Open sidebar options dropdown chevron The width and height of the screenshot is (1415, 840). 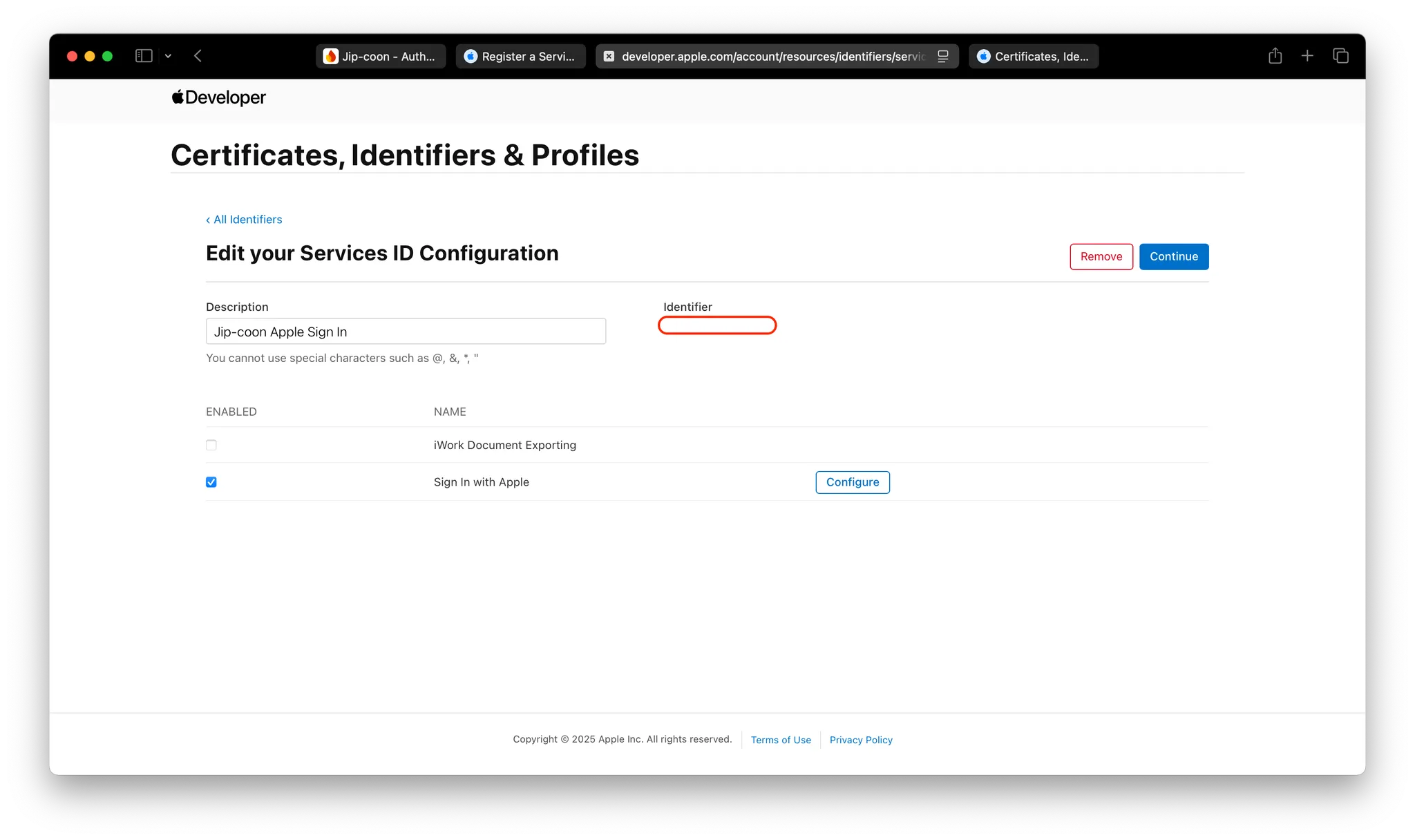pyautogui.click(x=168, y=56)
